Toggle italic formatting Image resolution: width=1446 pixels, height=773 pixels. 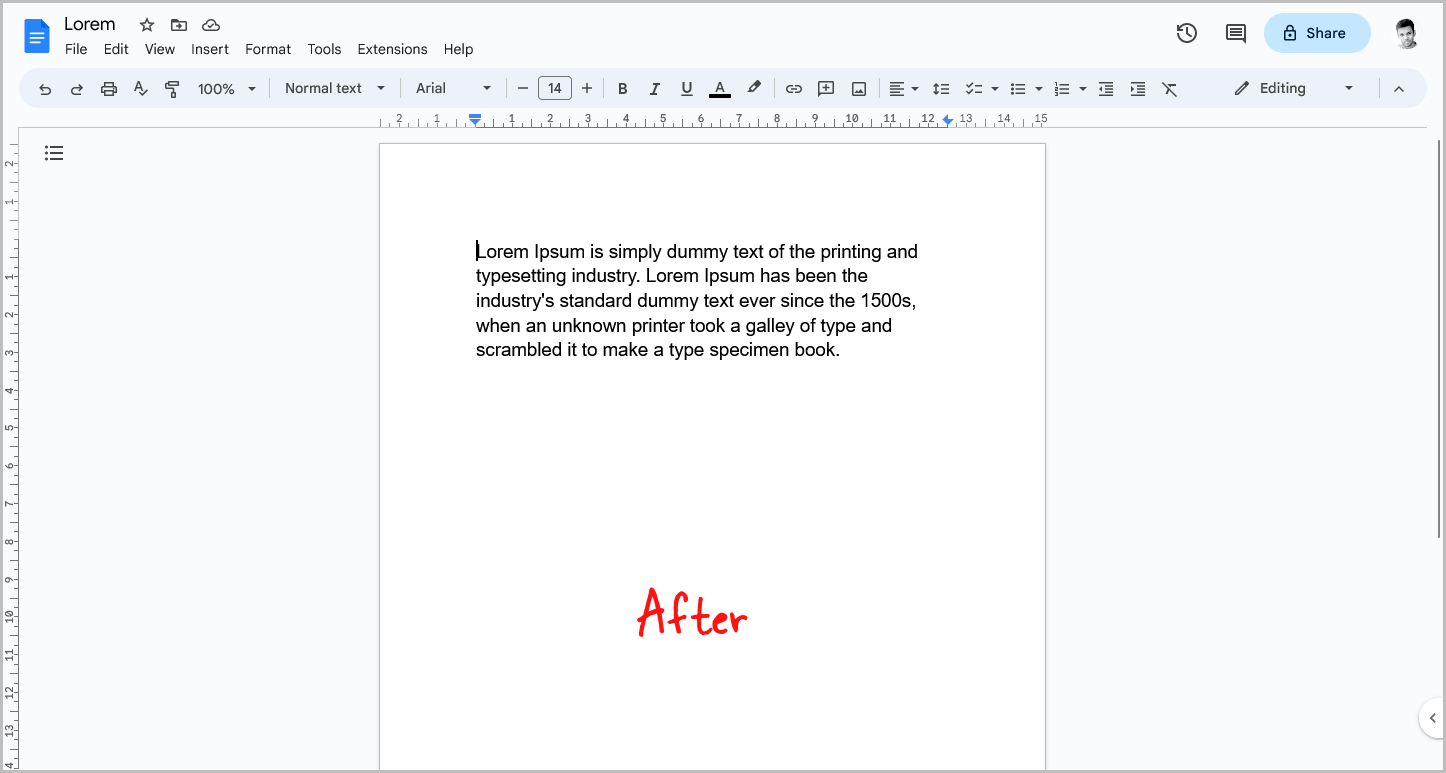(654, 88)
